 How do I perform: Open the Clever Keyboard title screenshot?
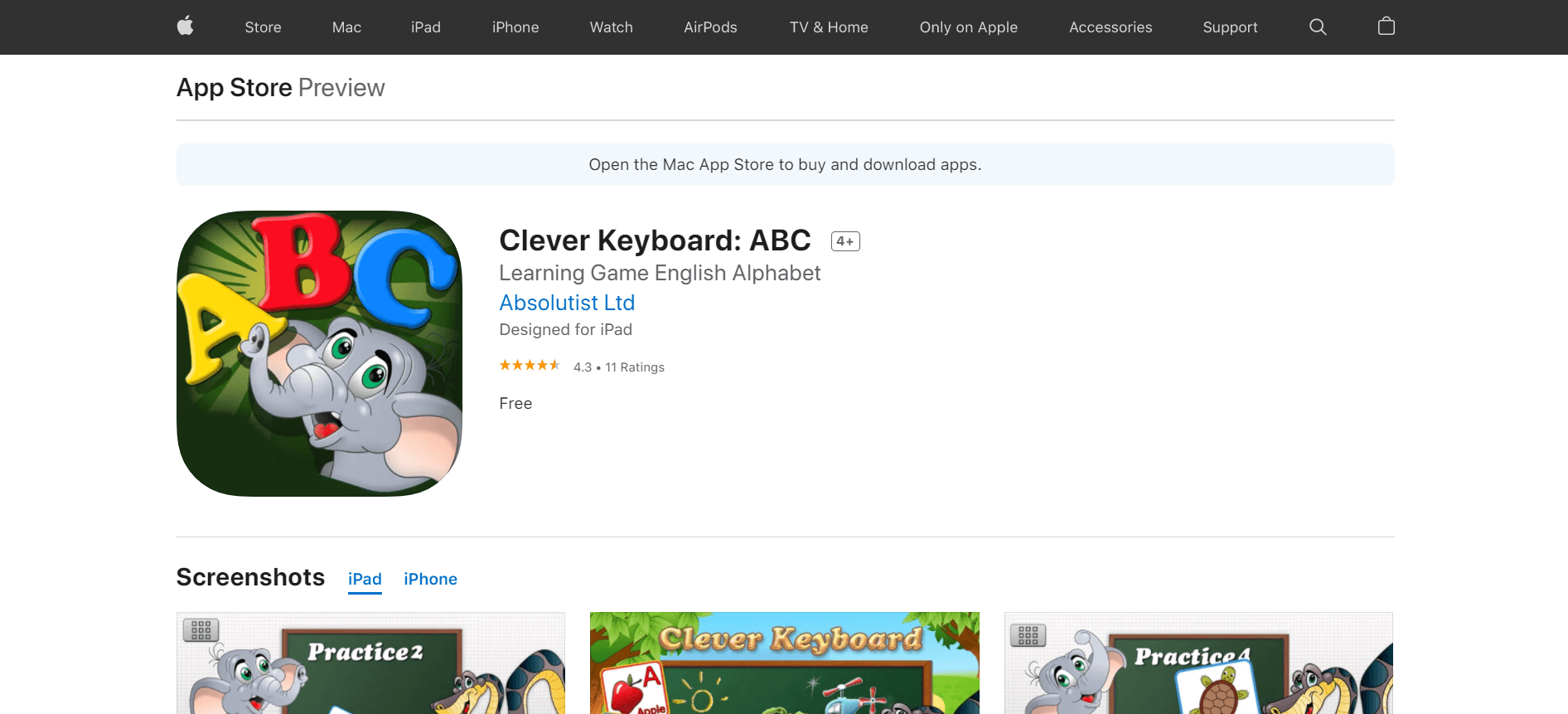784,663
